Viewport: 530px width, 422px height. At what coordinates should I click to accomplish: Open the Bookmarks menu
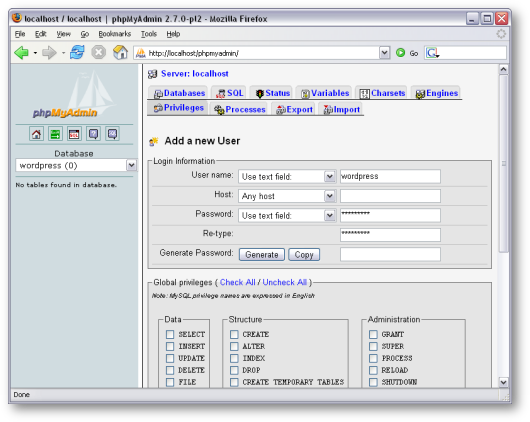point(115,34)
